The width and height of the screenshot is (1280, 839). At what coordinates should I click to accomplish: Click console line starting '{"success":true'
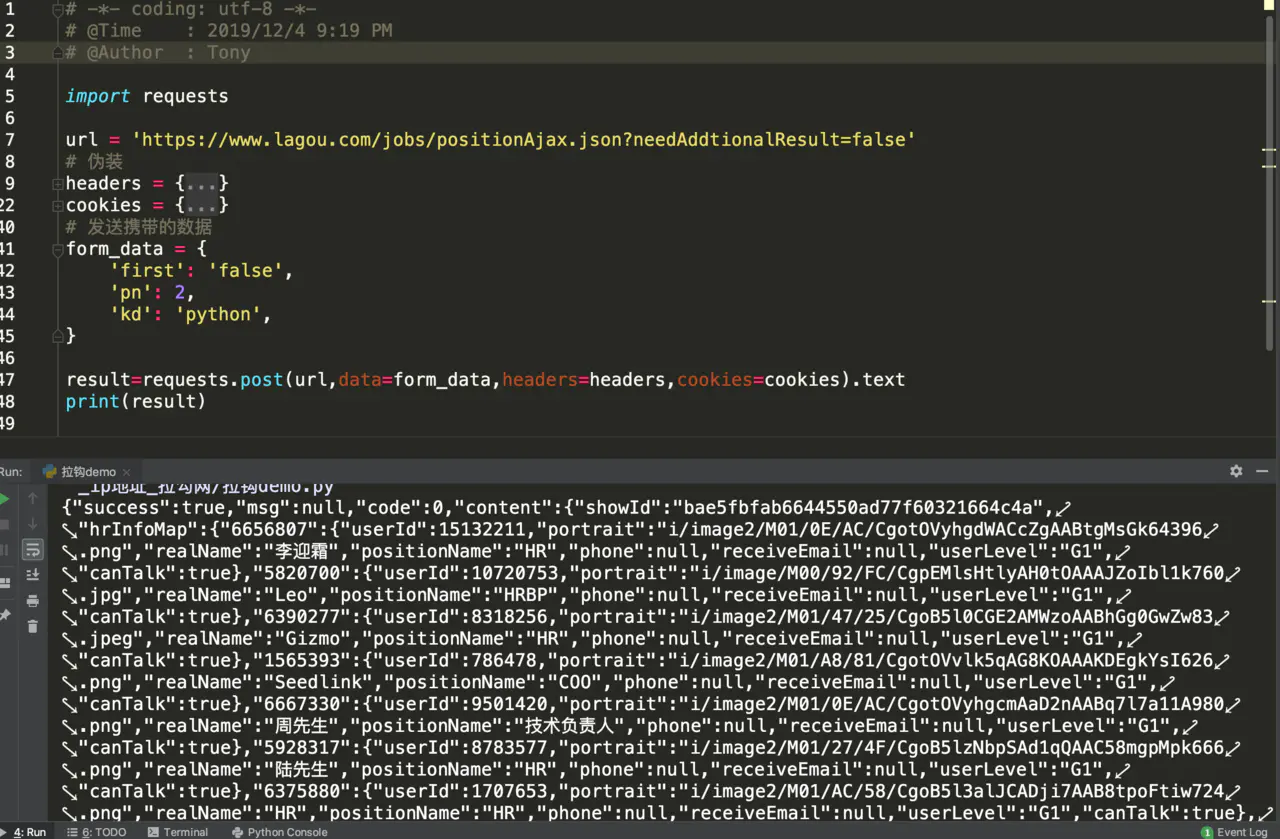(x=566, y=507)
